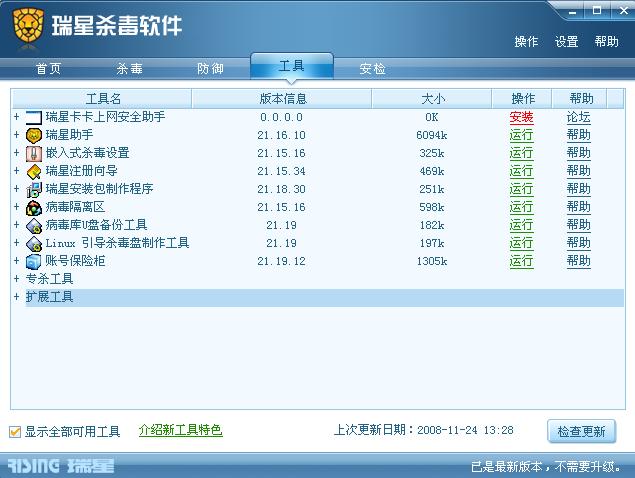635x478 pixels.
Task: Click the 病毒隔离区 icon
Action: click(34, 207)
